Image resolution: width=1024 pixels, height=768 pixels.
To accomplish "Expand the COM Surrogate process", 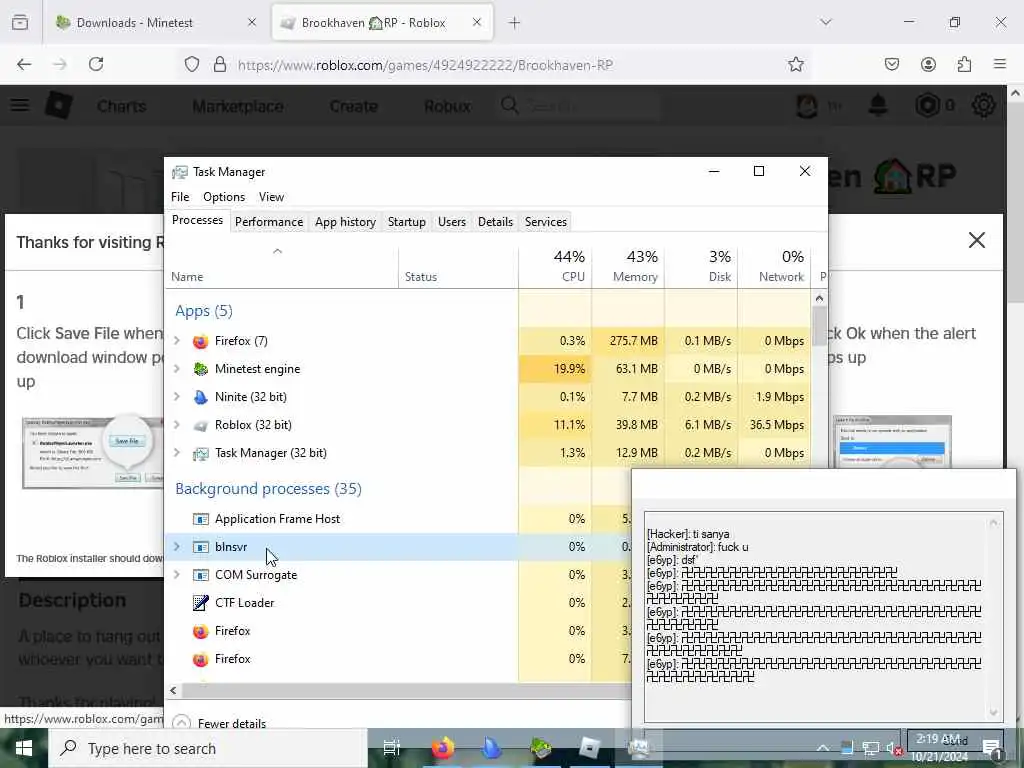I will click(177, 575).
